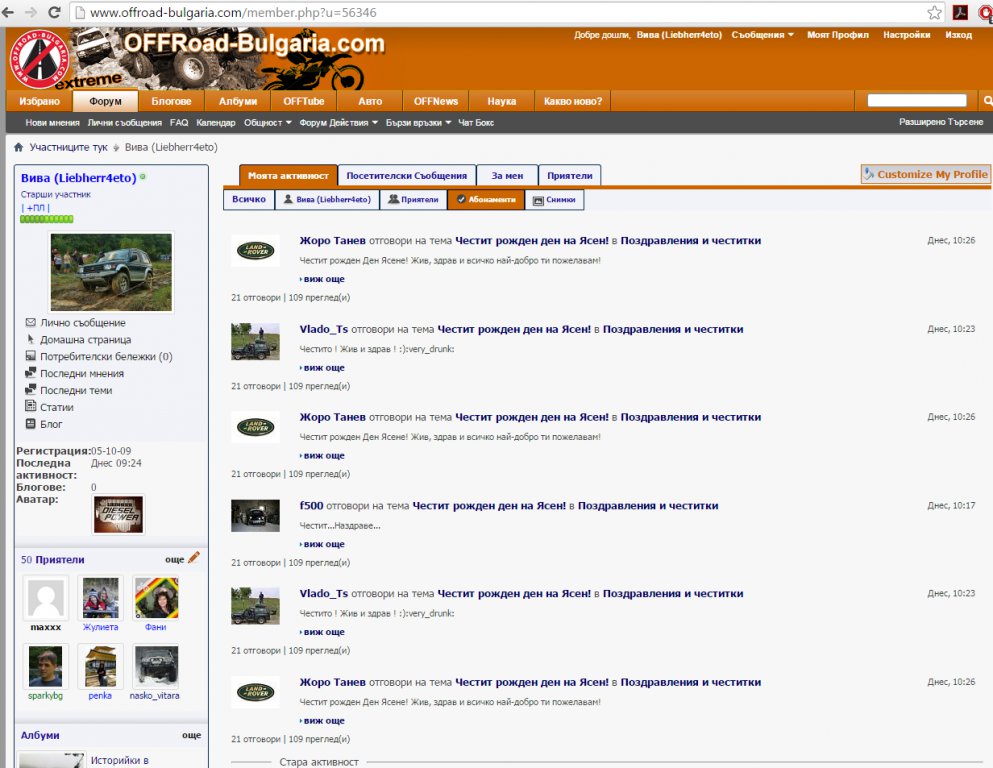This screenshot has width=993, height=768.
Task: Click friend avatar of Жулиета
Action: click(100, 598)
